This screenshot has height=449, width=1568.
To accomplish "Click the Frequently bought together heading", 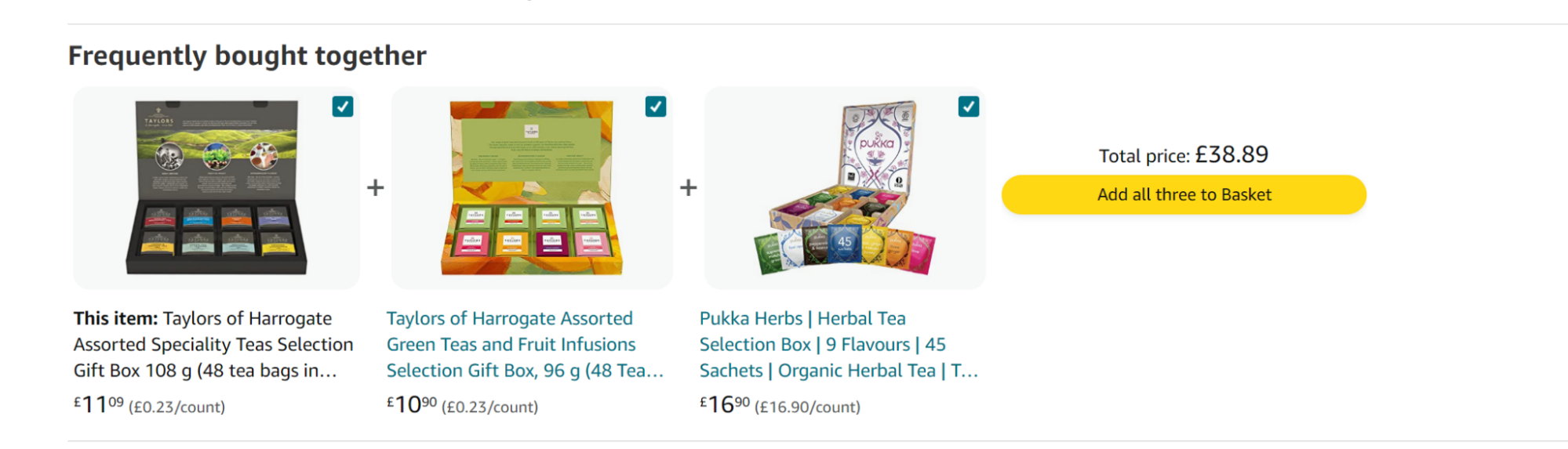I will tap(247, 56).
